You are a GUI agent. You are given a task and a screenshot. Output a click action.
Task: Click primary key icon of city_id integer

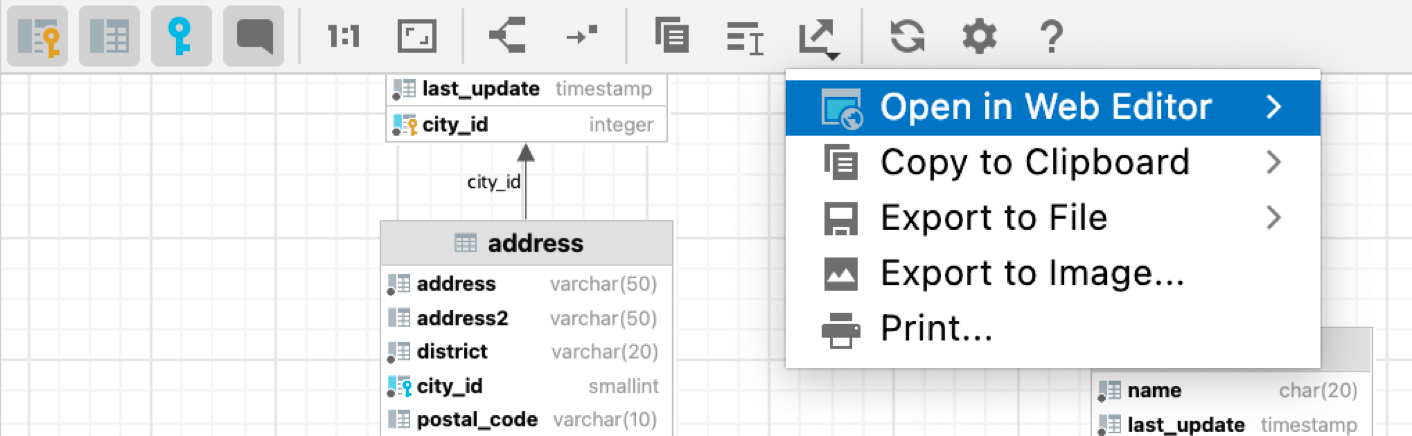click(405, 126)
